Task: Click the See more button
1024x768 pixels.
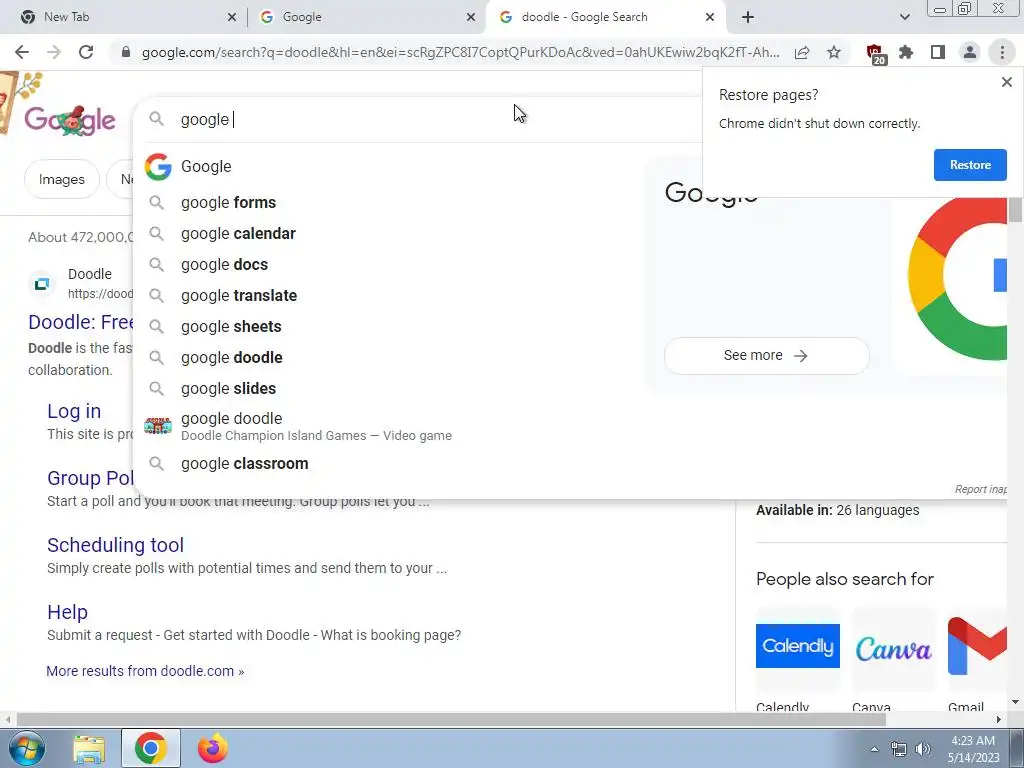Action: coord(767,355)
